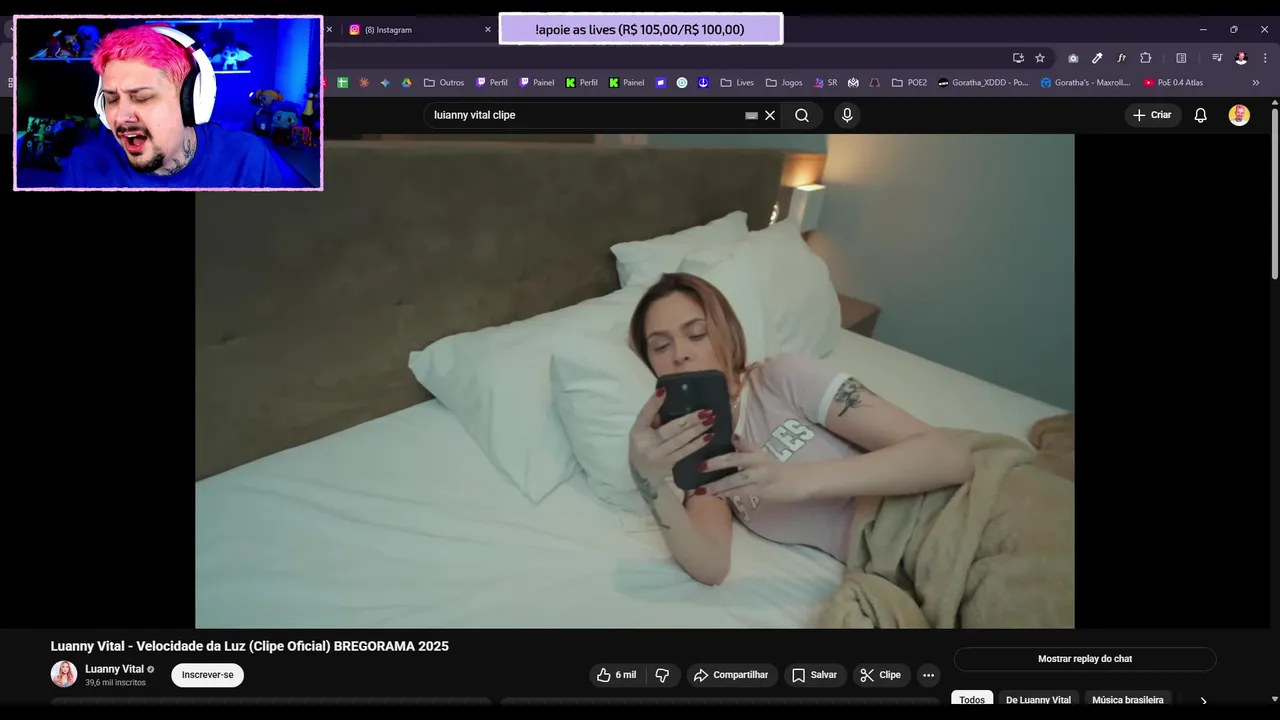This screenshot has width=1280, height=720.
Task: Open the Goratha's Maxroll bookmark
Action: (1086, 83)
